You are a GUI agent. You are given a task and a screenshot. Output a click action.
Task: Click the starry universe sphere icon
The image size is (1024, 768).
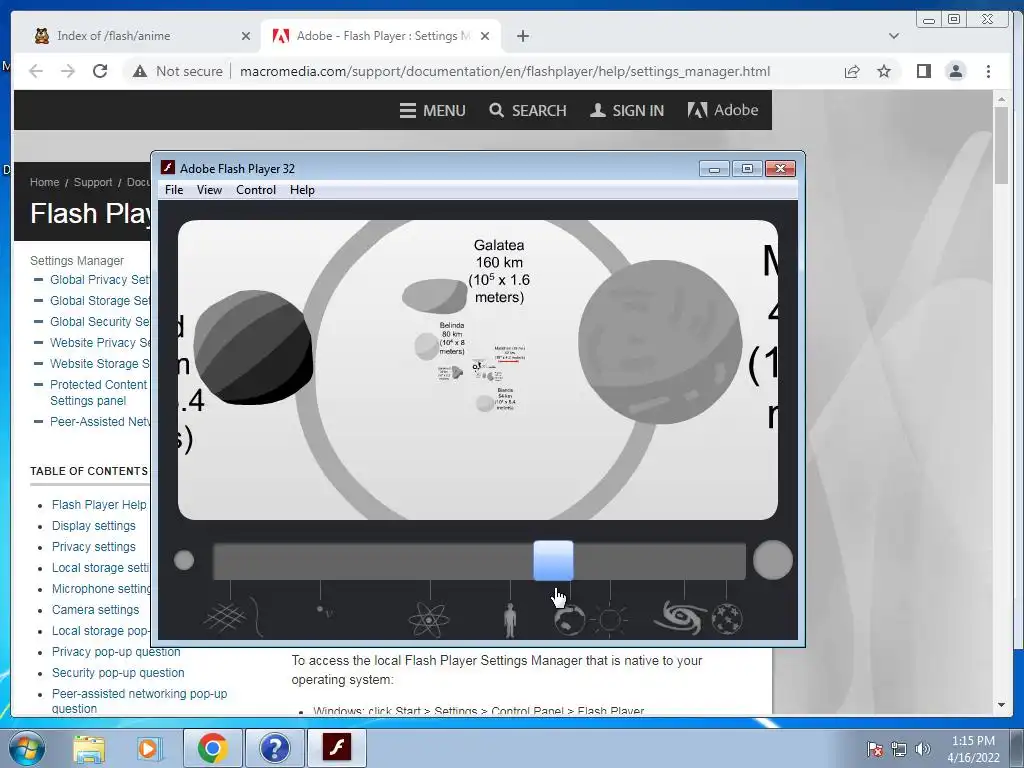point(727,619)
